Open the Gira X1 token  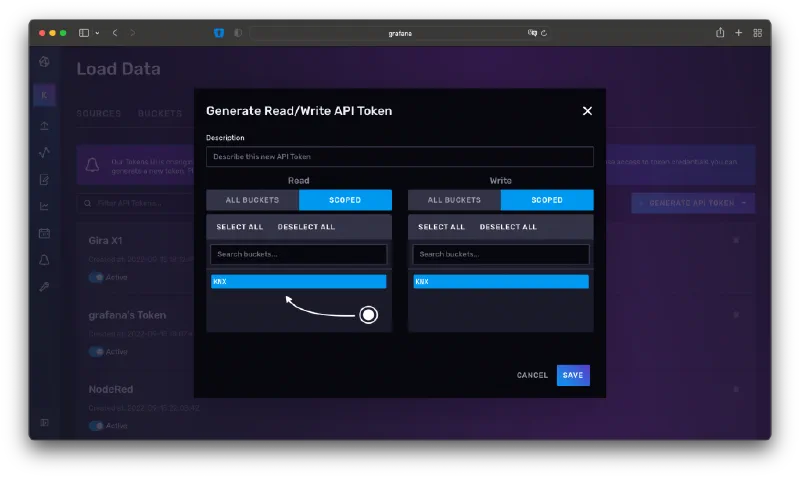click(x=106, y=240)
